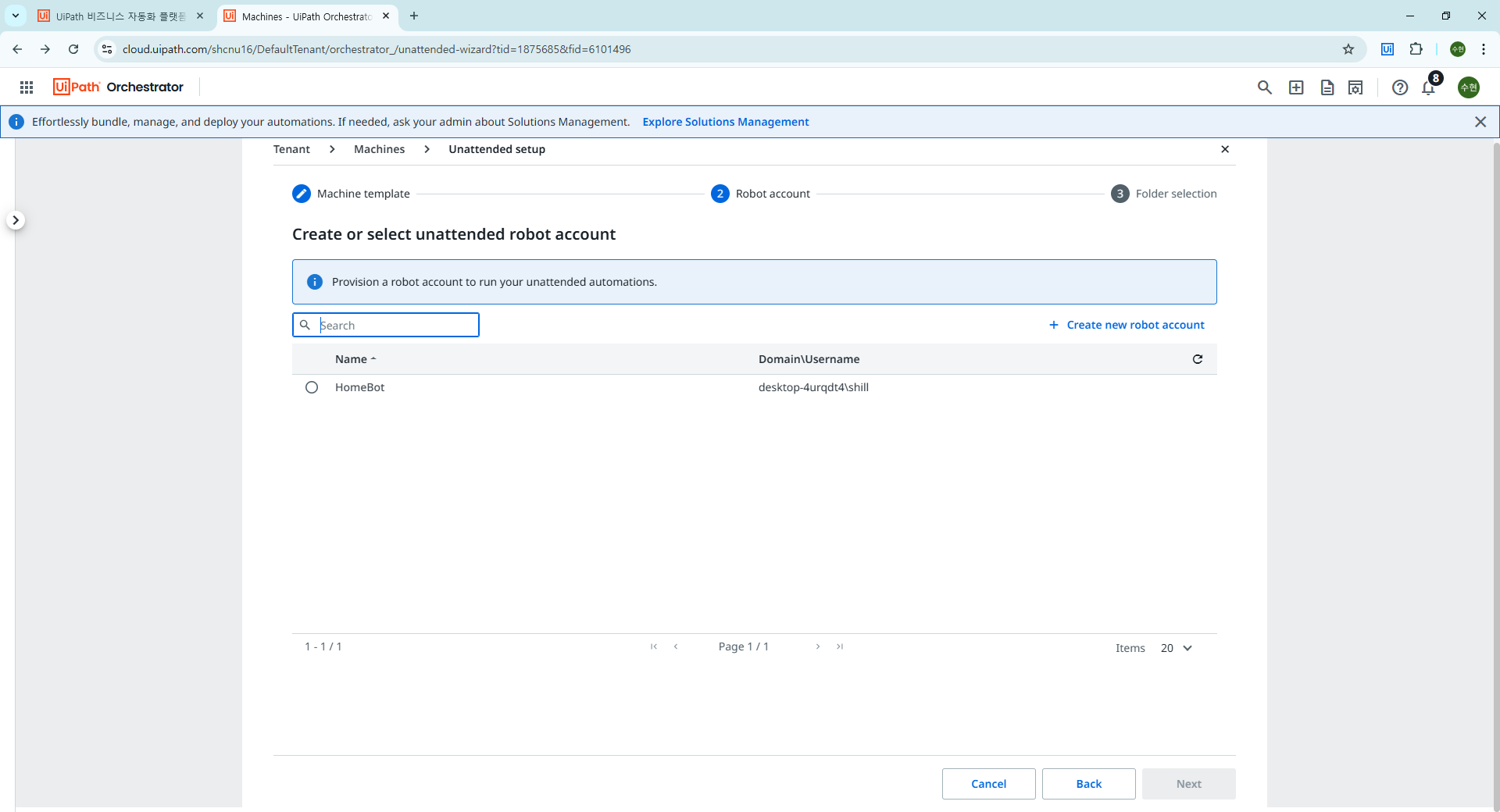Viewport: 1500px width, 812px height.
Task: Go to Tenant in the breadcrumb
Action: pos(291,149)
